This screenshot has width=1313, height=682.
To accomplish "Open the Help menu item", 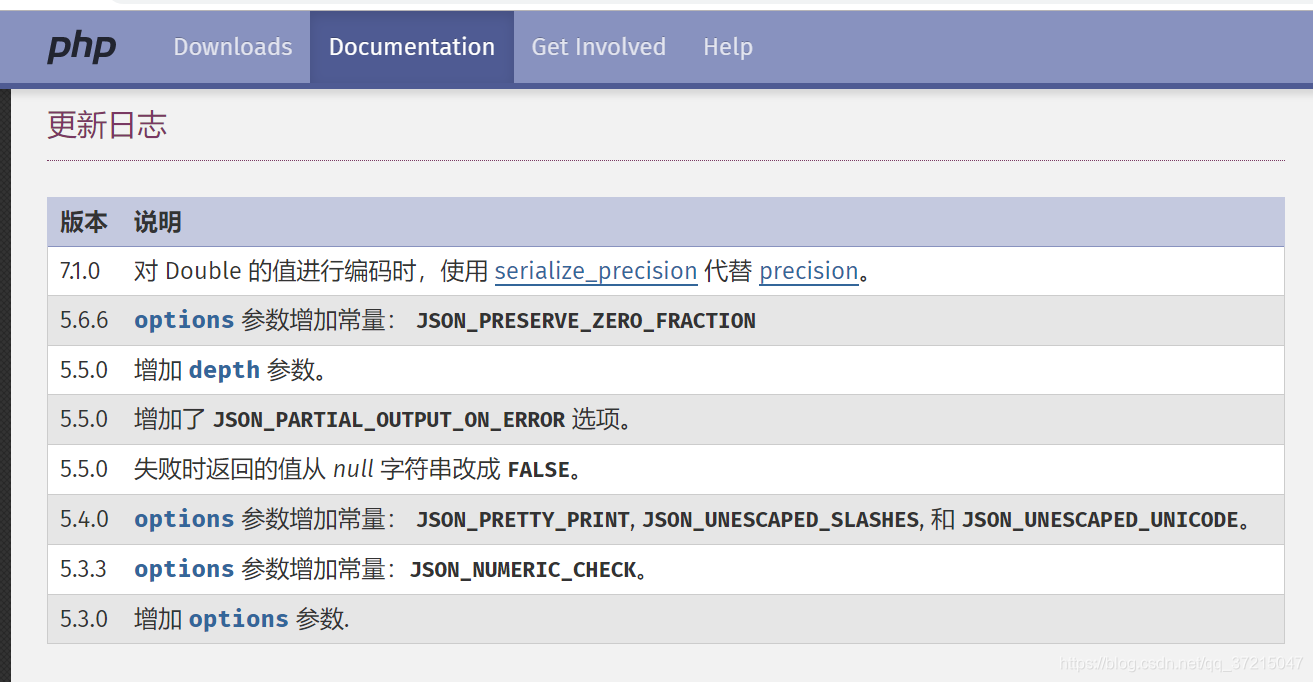I will tap(728, 47).
